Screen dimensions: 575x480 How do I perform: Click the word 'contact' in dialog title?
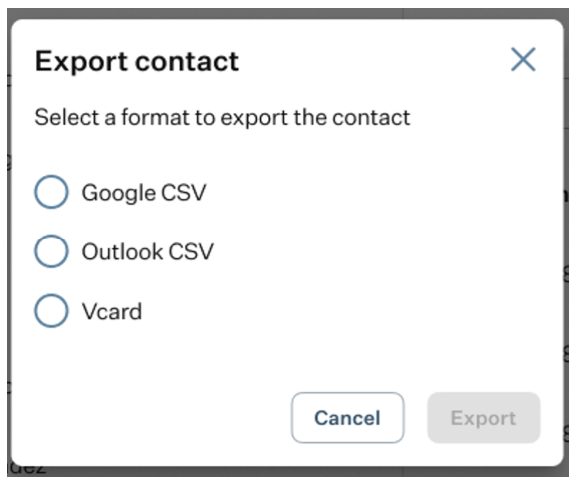pyautogui.click(x=187, y=61)
